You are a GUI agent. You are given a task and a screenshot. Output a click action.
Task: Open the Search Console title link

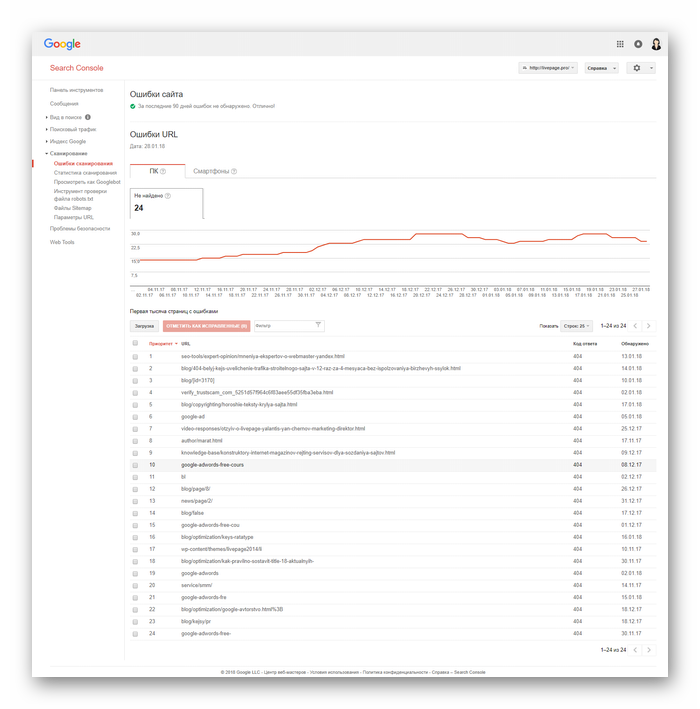pyautogui.click(x=76, y=68)
